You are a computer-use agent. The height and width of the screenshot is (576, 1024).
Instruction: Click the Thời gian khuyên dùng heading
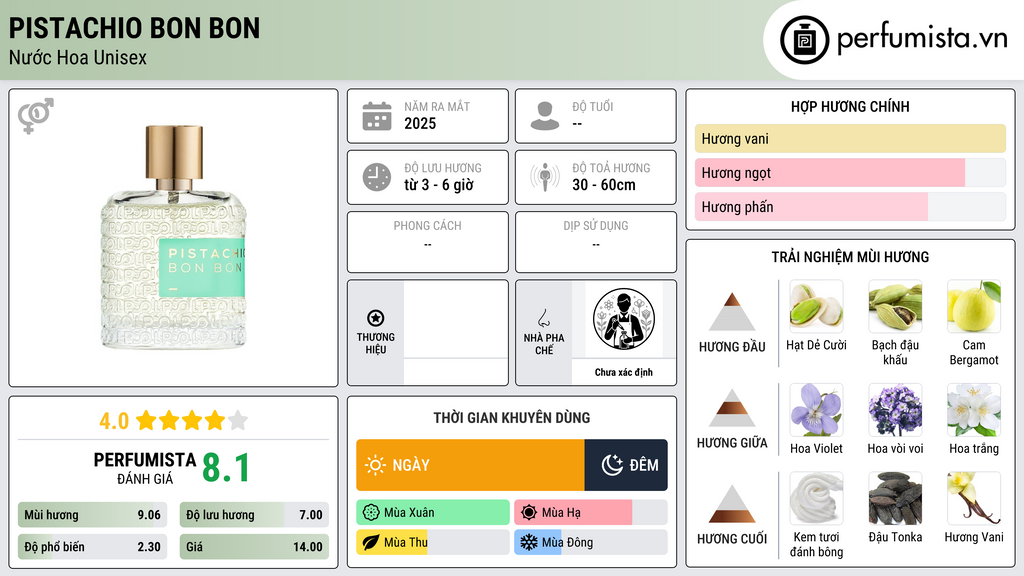pos(512,418)
